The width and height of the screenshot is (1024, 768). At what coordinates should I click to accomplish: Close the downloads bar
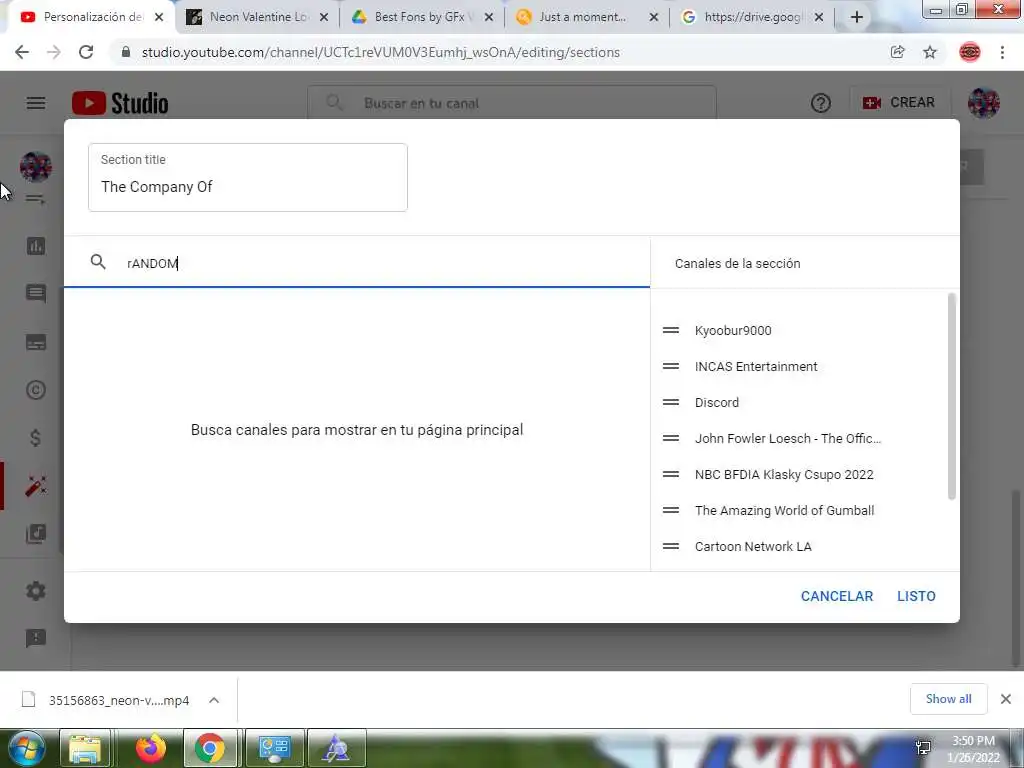tap(1006, 699)
